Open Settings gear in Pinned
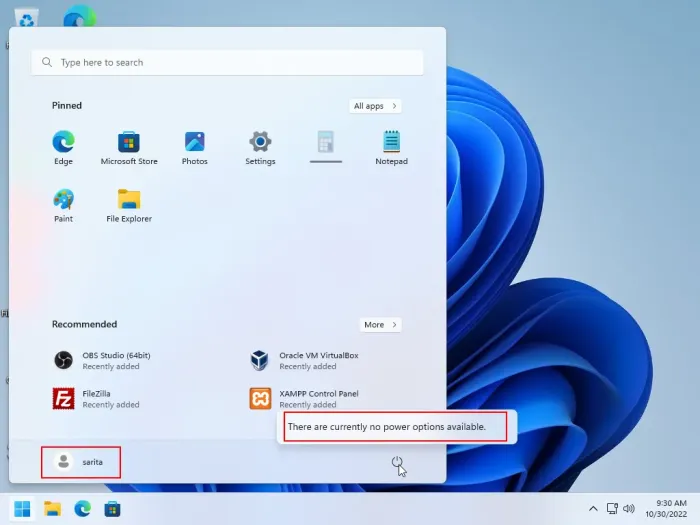The width and height of the screenshot is (700, 525). point(260,148)
